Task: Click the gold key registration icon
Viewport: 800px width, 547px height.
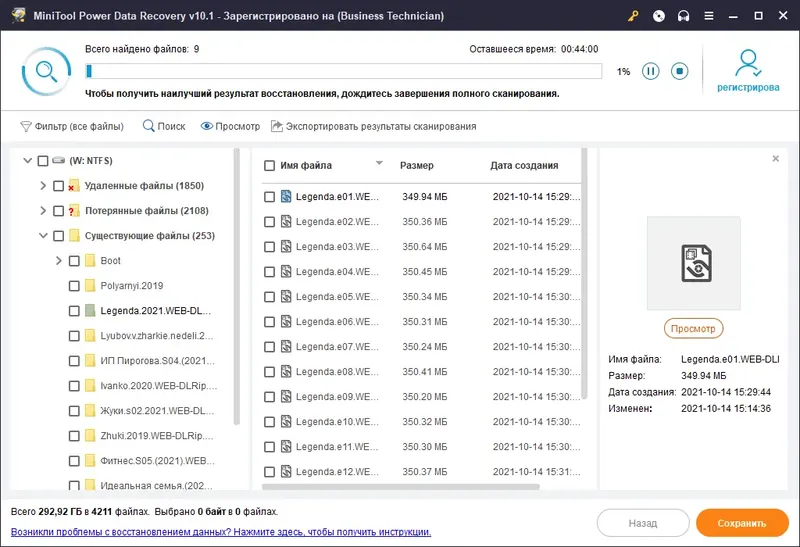Action: point(632,16)
